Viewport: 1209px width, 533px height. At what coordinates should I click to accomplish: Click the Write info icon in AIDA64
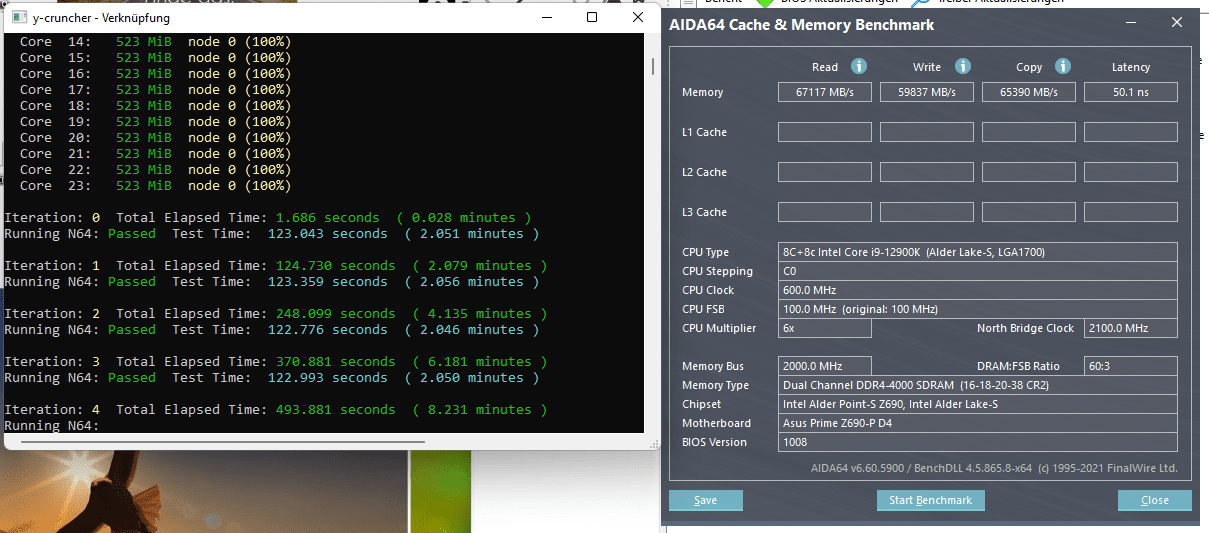[962, 66]
